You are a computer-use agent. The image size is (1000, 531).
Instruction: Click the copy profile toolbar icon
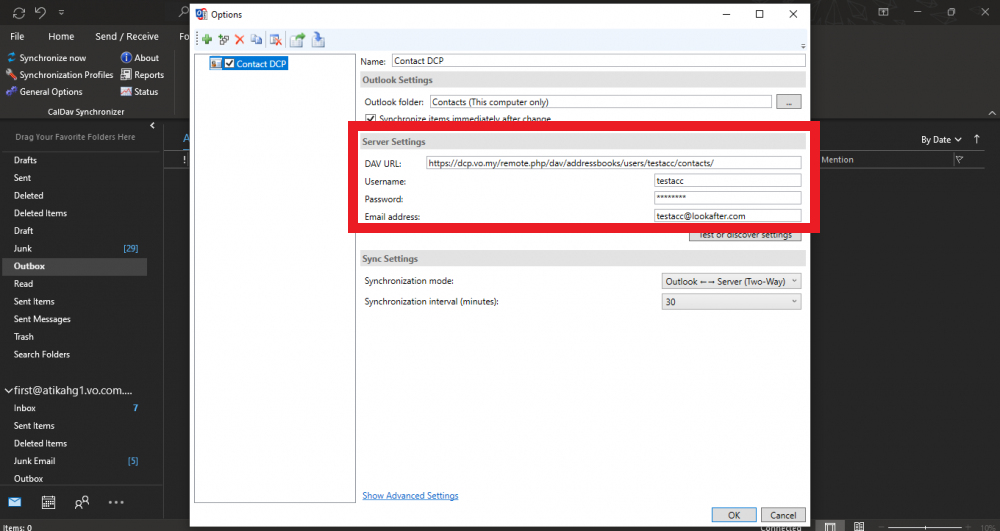coord(256,40)
